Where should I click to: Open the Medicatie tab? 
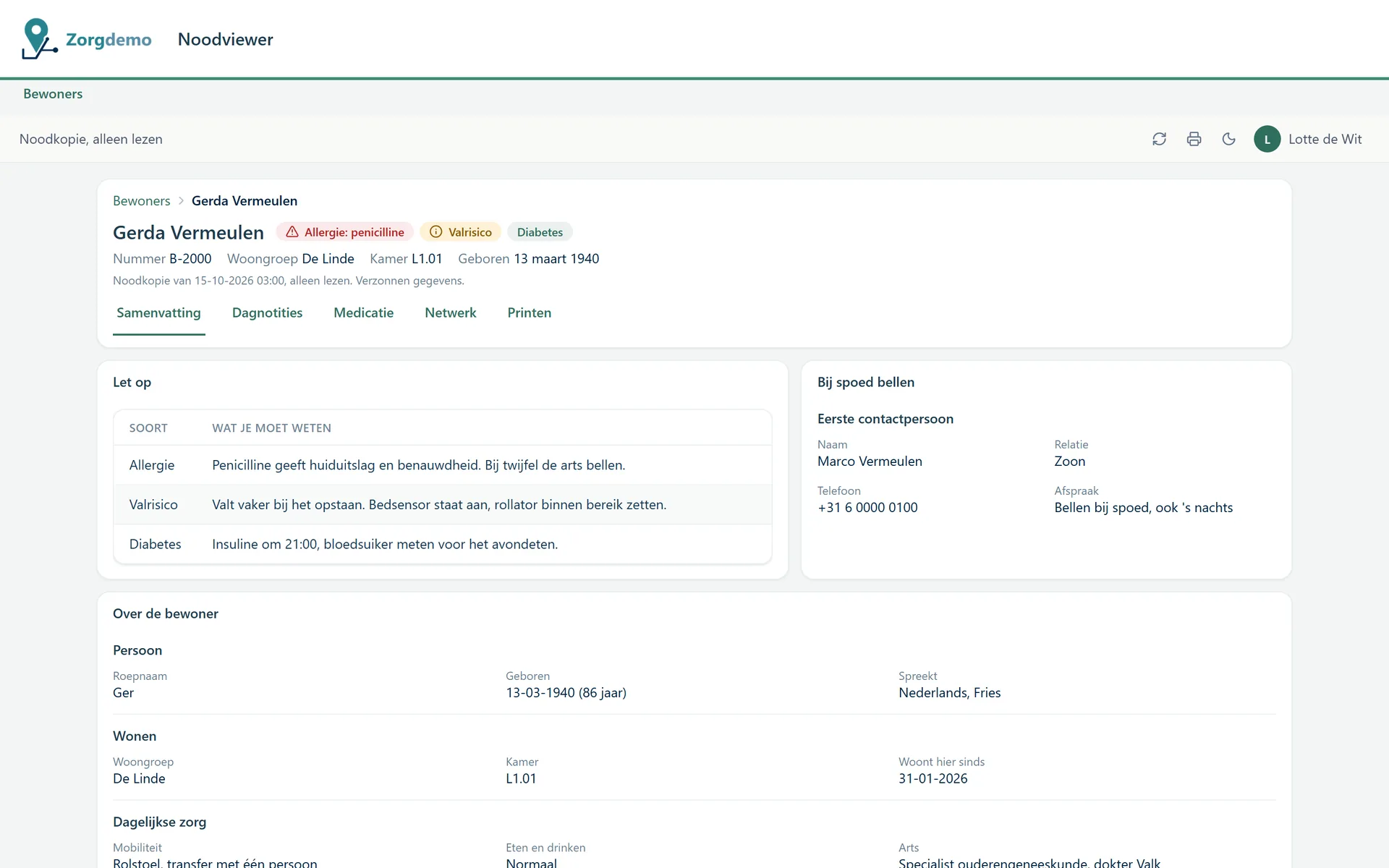[364, 312]
